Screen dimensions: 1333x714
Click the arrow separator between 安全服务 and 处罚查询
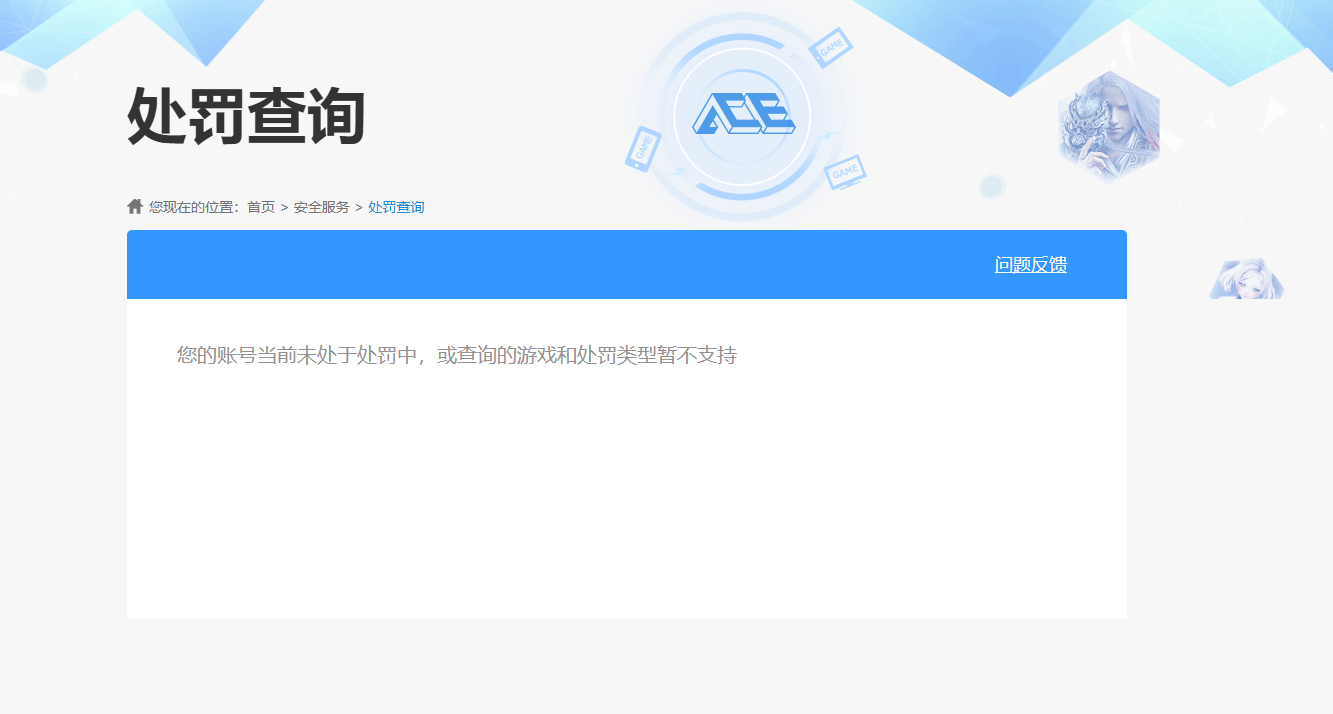tap(359, 207)
